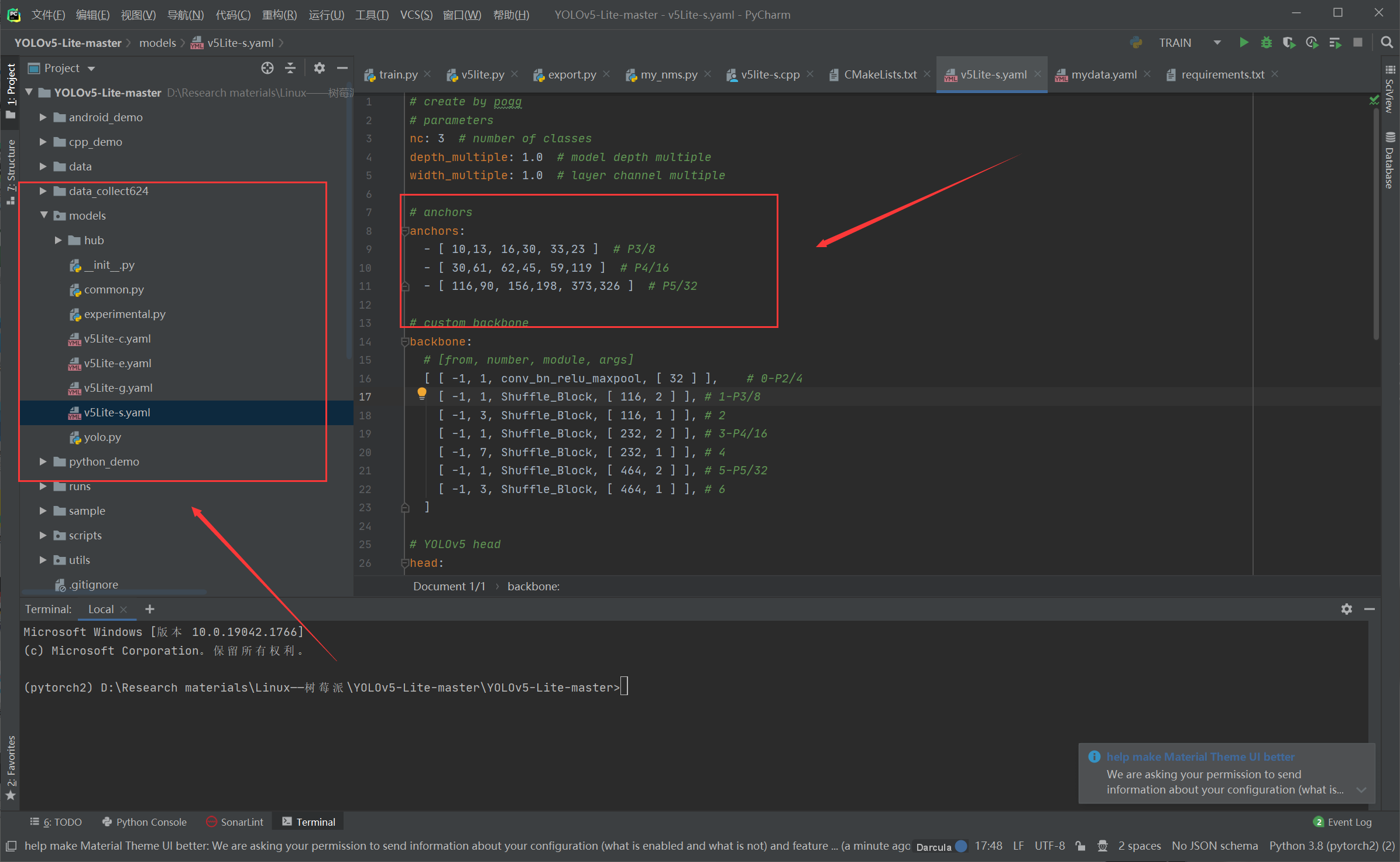The width and height of the screenshot is (1400, 862).
Task: Click help make Material Theme UI better link
Action: click(x=1200, y=757)
